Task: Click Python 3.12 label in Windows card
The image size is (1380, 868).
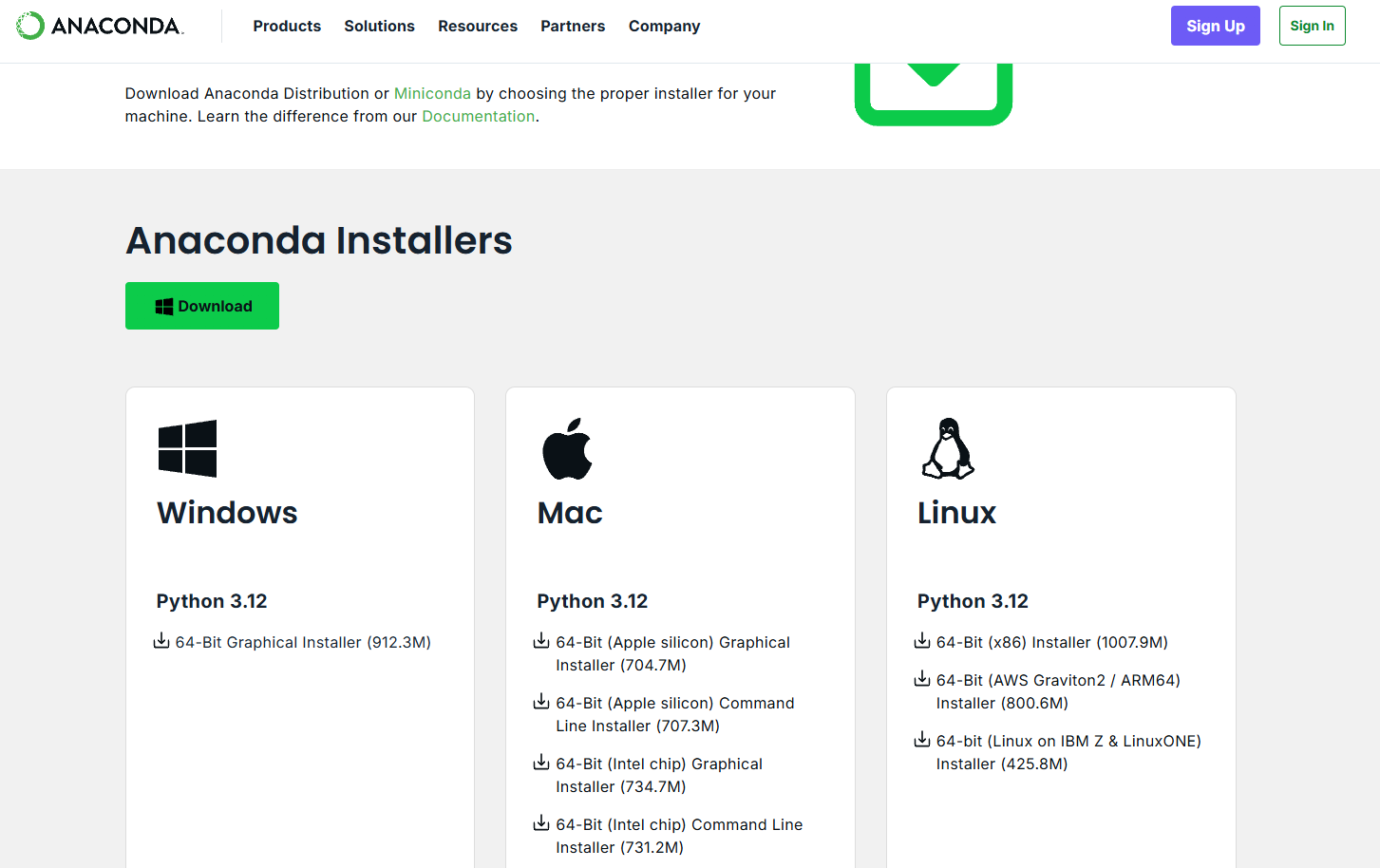Action: [212, 601]
